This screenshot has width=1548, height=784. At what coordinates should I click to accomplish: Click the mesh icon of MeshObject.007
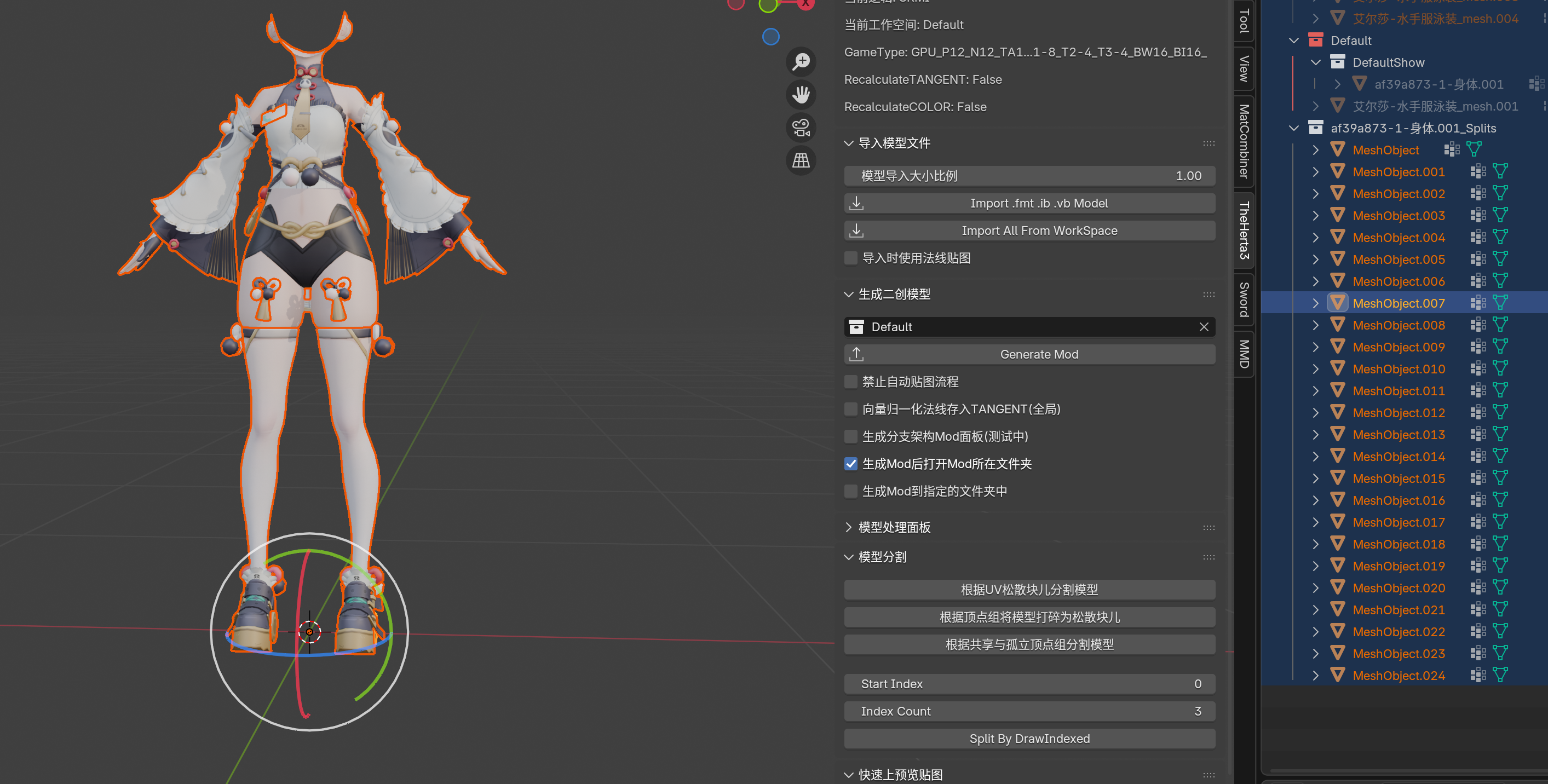point(1338,303)
